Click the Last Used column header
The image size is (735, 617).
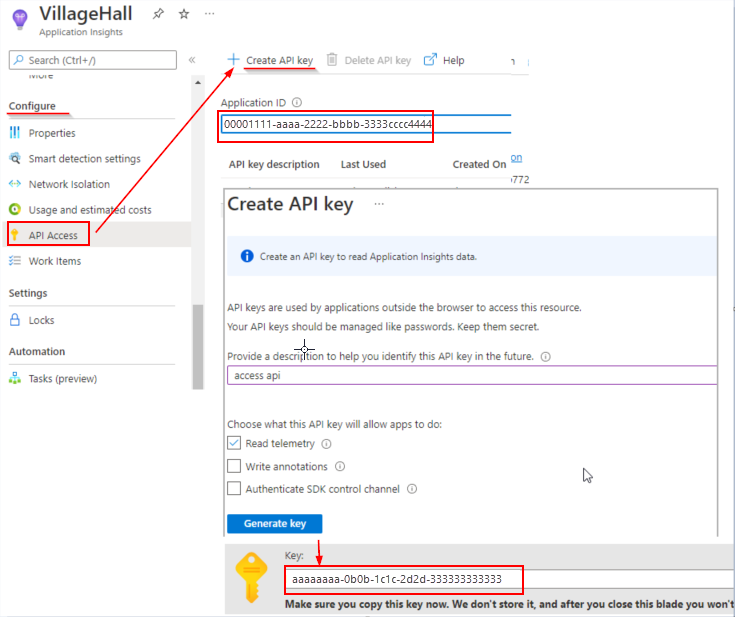pyautogui.click(x=363, y=164)
